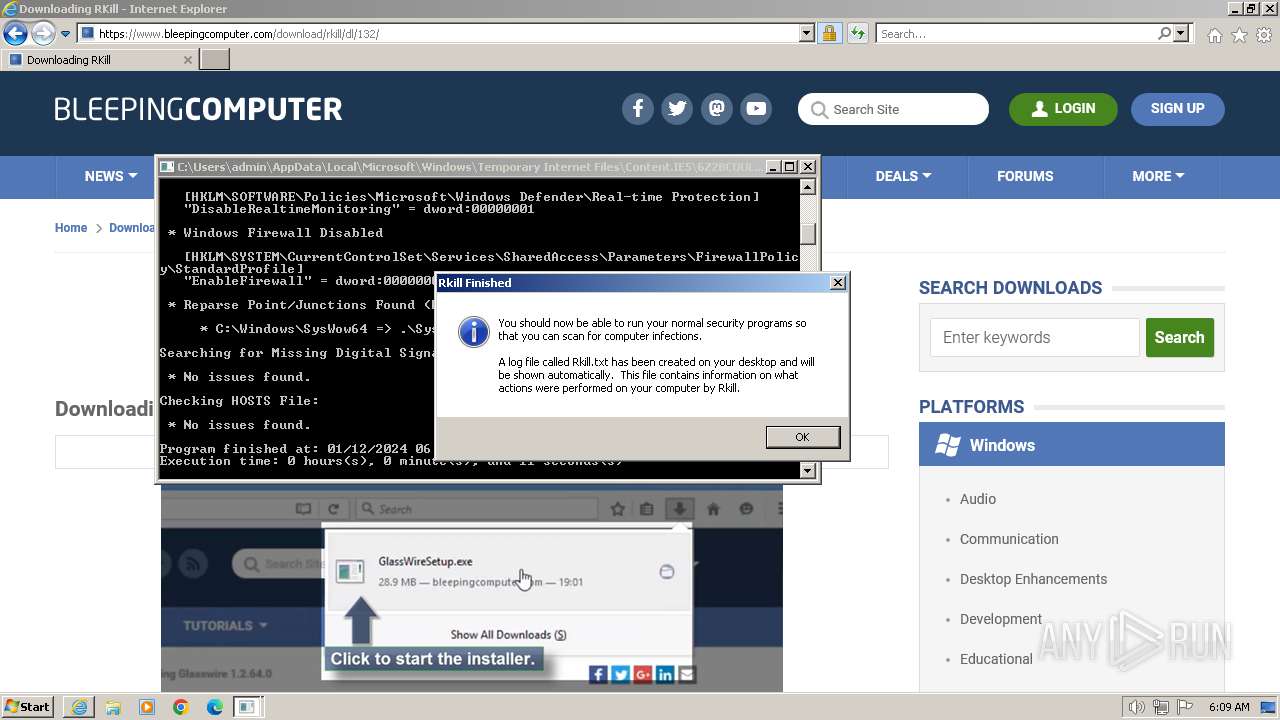Click the console window scrollbar thumb
The width and height of the screenshot is (1280, 720).
pyautogui.click(x=808, y=234)
